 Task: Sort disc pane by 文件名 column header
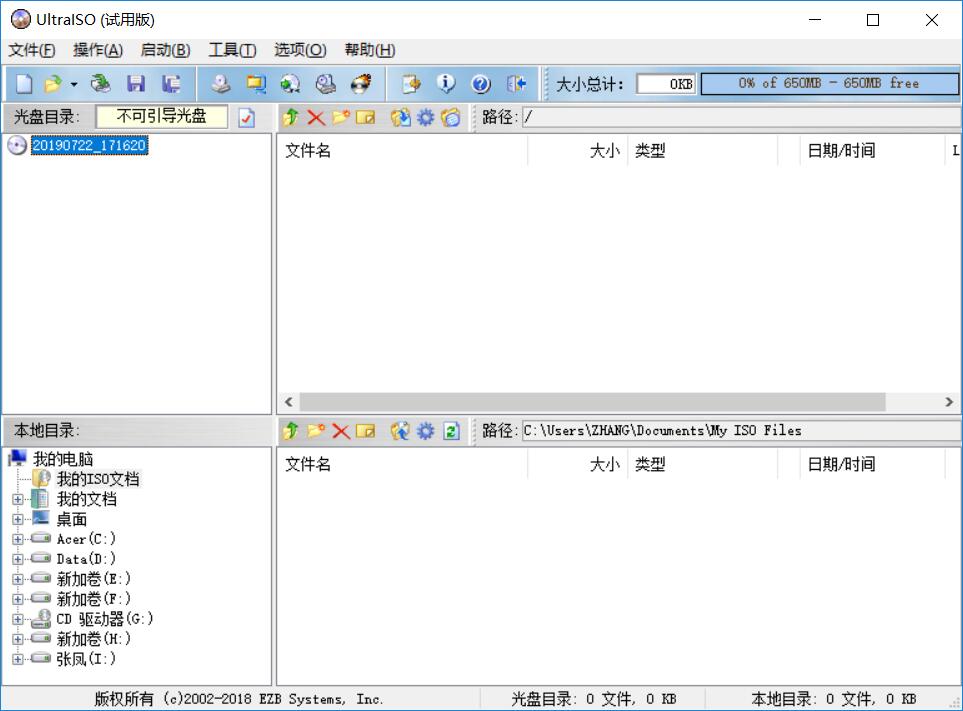pos(402,150)
